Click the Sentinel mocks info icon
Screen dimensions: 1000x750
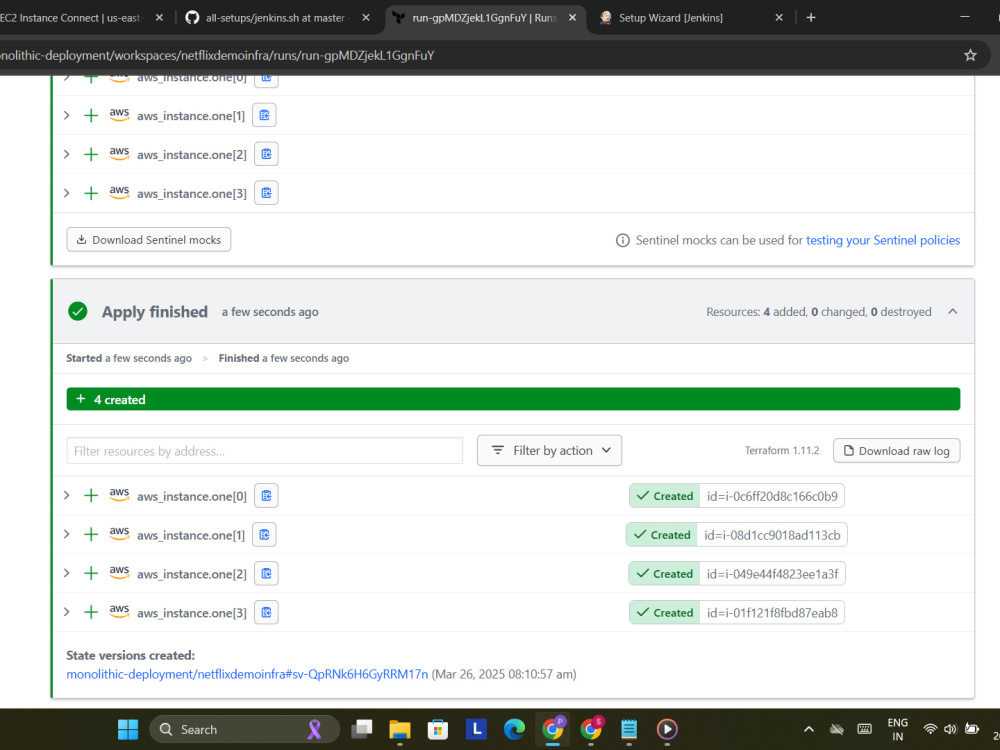(622, 240)
